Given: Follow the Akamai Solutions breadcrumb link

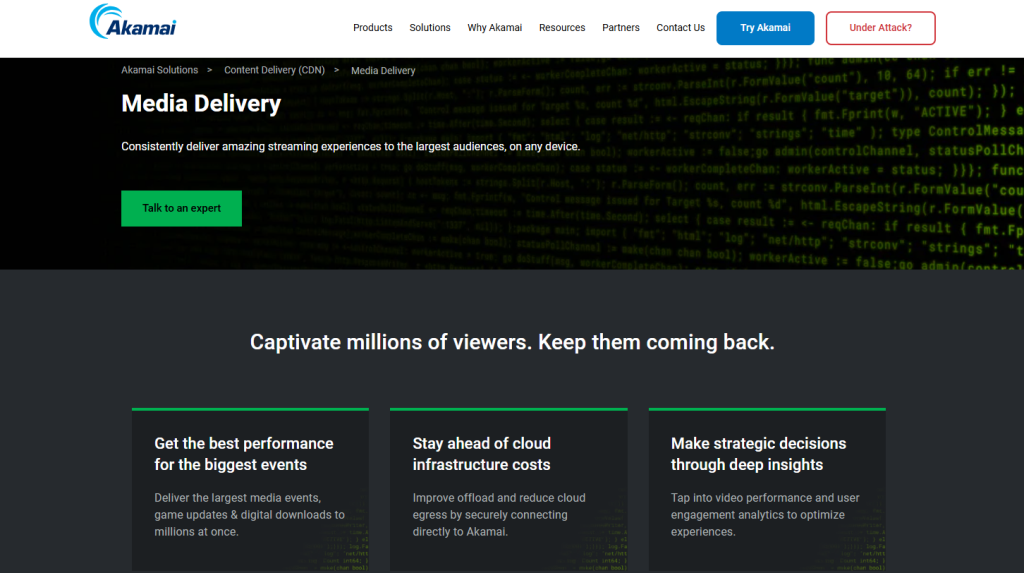Looking at the screenshot, I should pyautogui.click(x=159, y=70).
